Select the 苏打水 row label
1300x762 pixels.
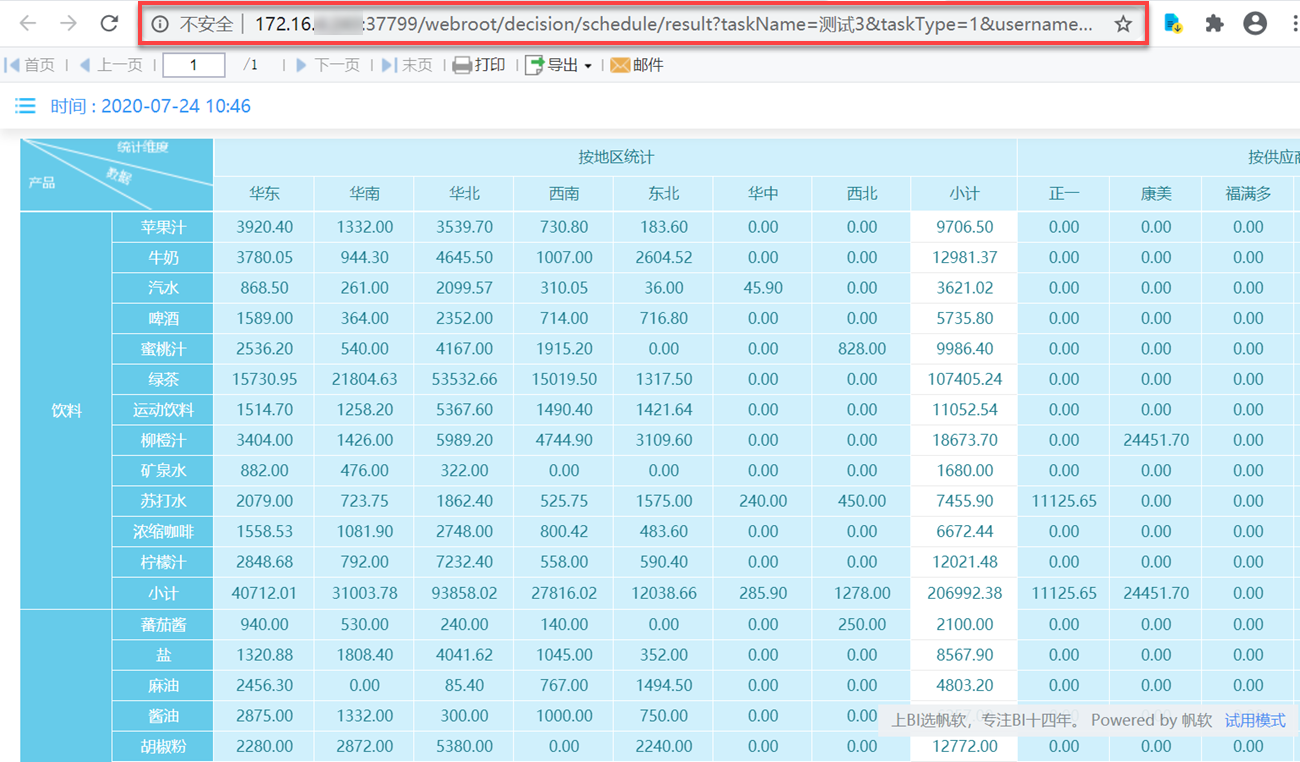coord(163,501)
